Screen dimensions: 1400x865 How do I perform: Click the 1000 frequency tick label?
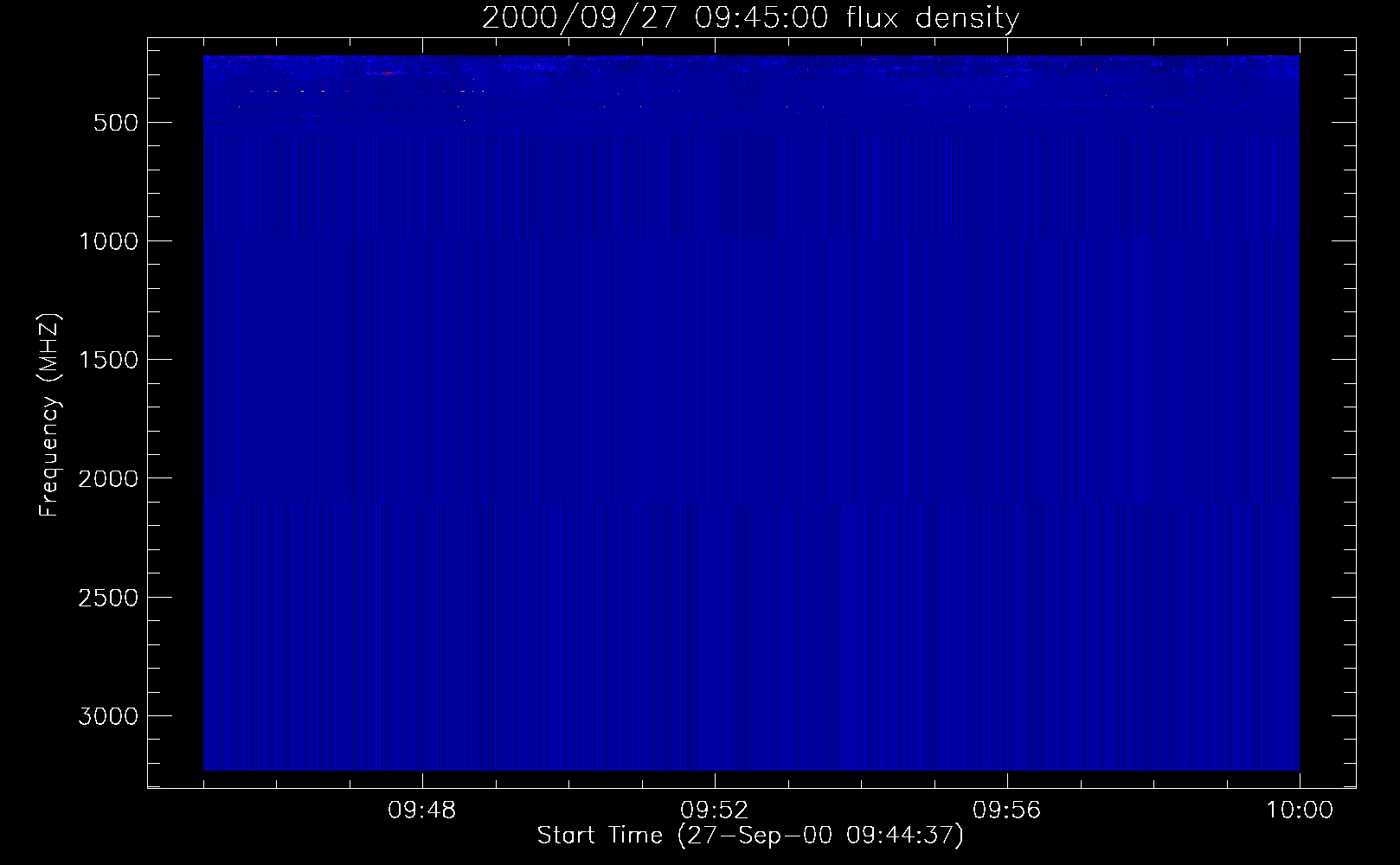[x=108, y=241]
